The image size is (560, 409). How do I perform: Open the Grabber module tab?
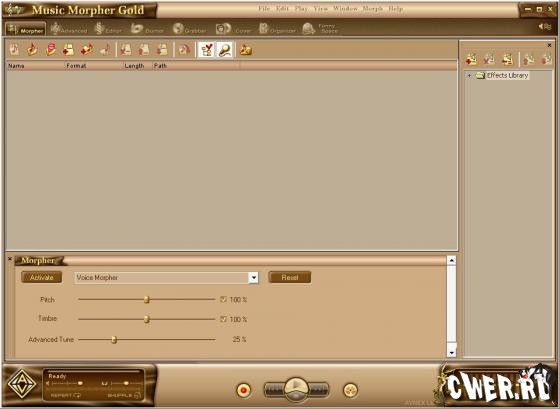tap(190, 29)
